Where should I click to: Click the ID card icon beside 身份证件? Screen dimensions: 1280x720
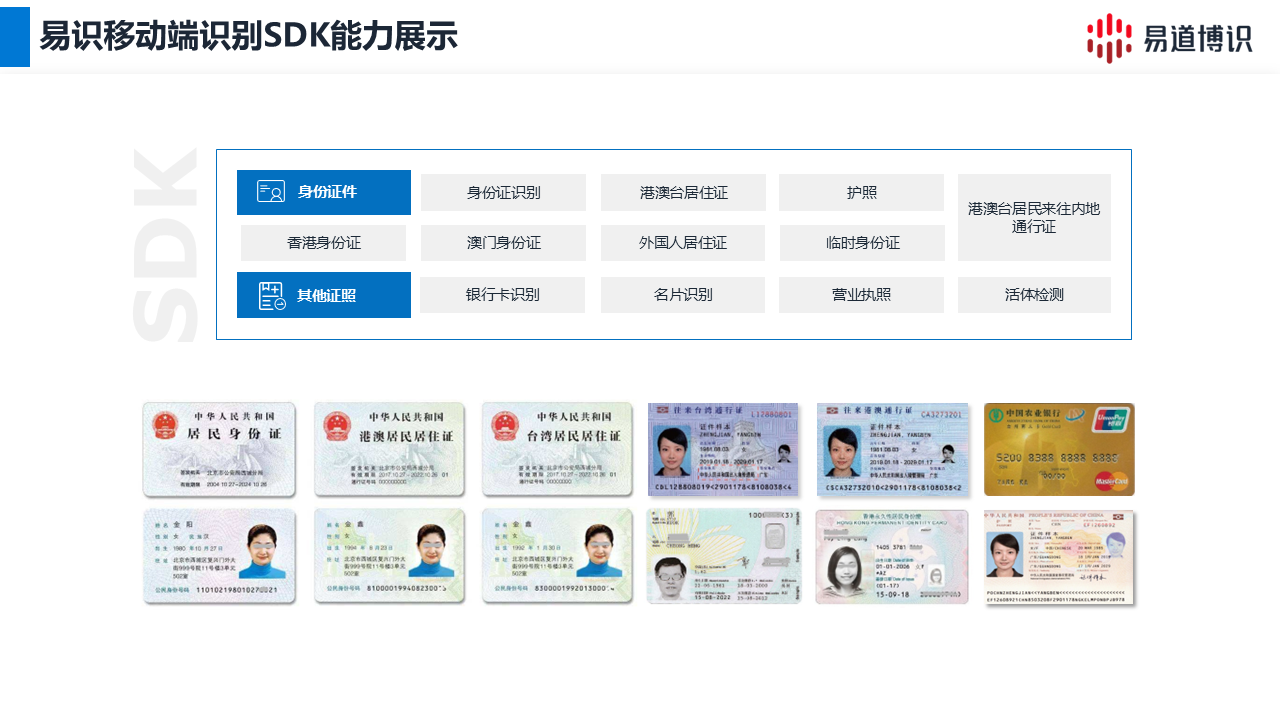271,192
